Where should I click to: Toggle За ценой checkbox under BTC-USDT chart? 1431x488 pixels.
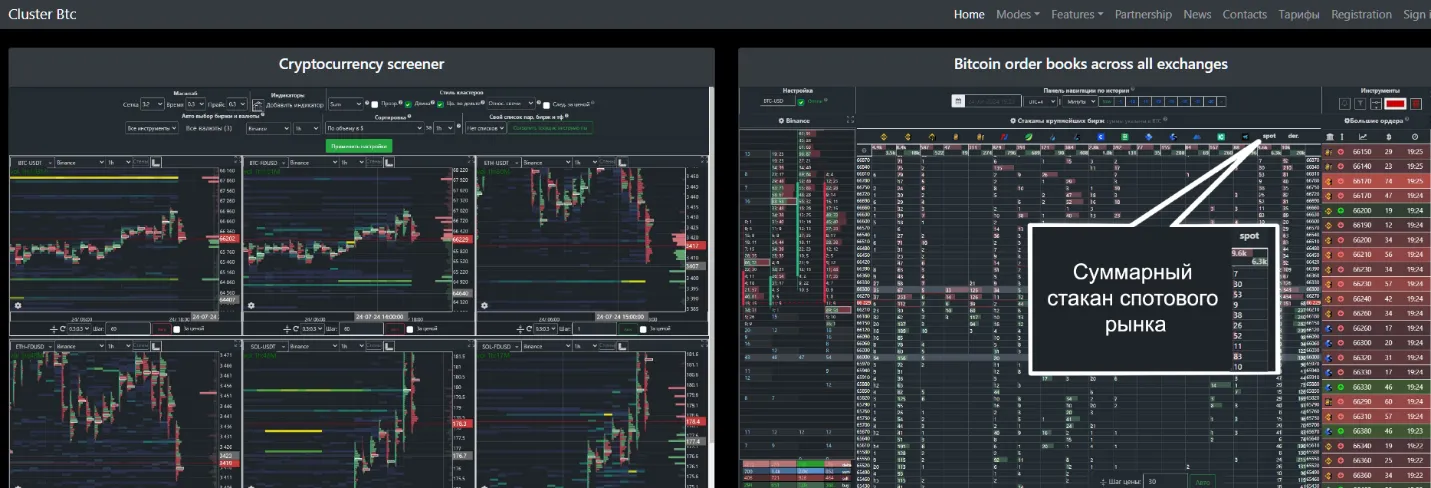(176, 329)
